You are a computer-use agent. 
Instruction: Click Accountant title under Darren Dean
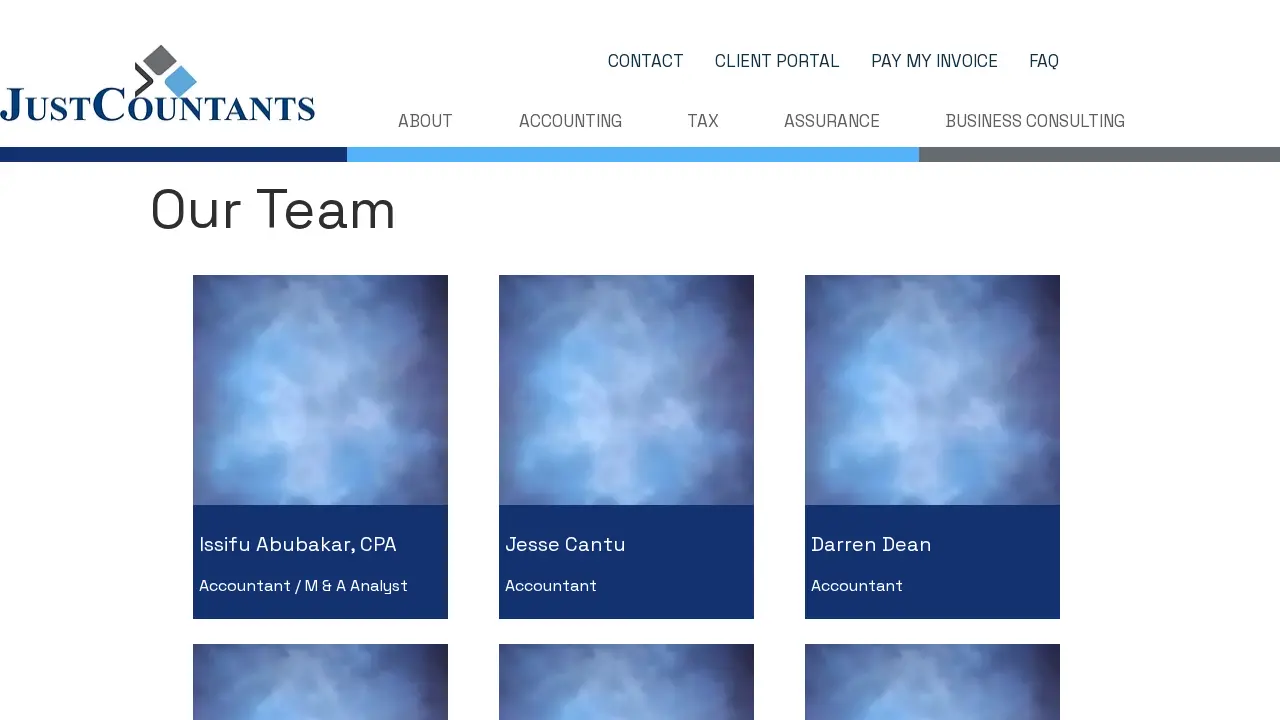point(857,586)
